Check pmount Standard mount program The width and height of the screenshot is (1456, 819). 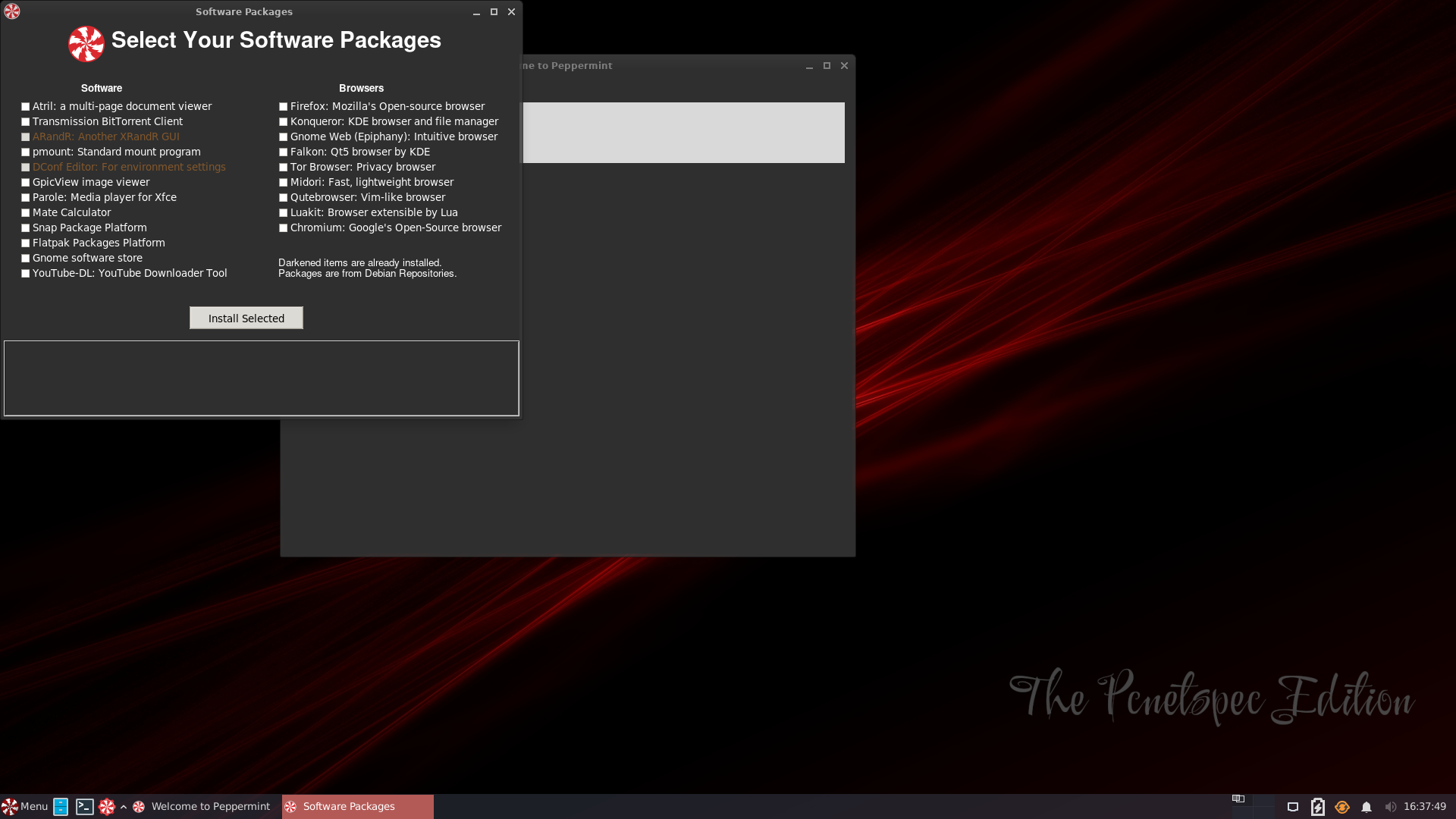(26, 152)
